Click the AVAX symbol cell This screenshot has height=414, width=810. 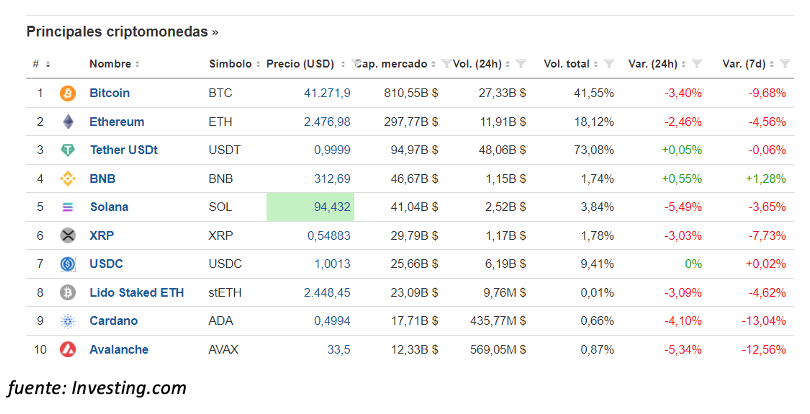tap(223, 349)
